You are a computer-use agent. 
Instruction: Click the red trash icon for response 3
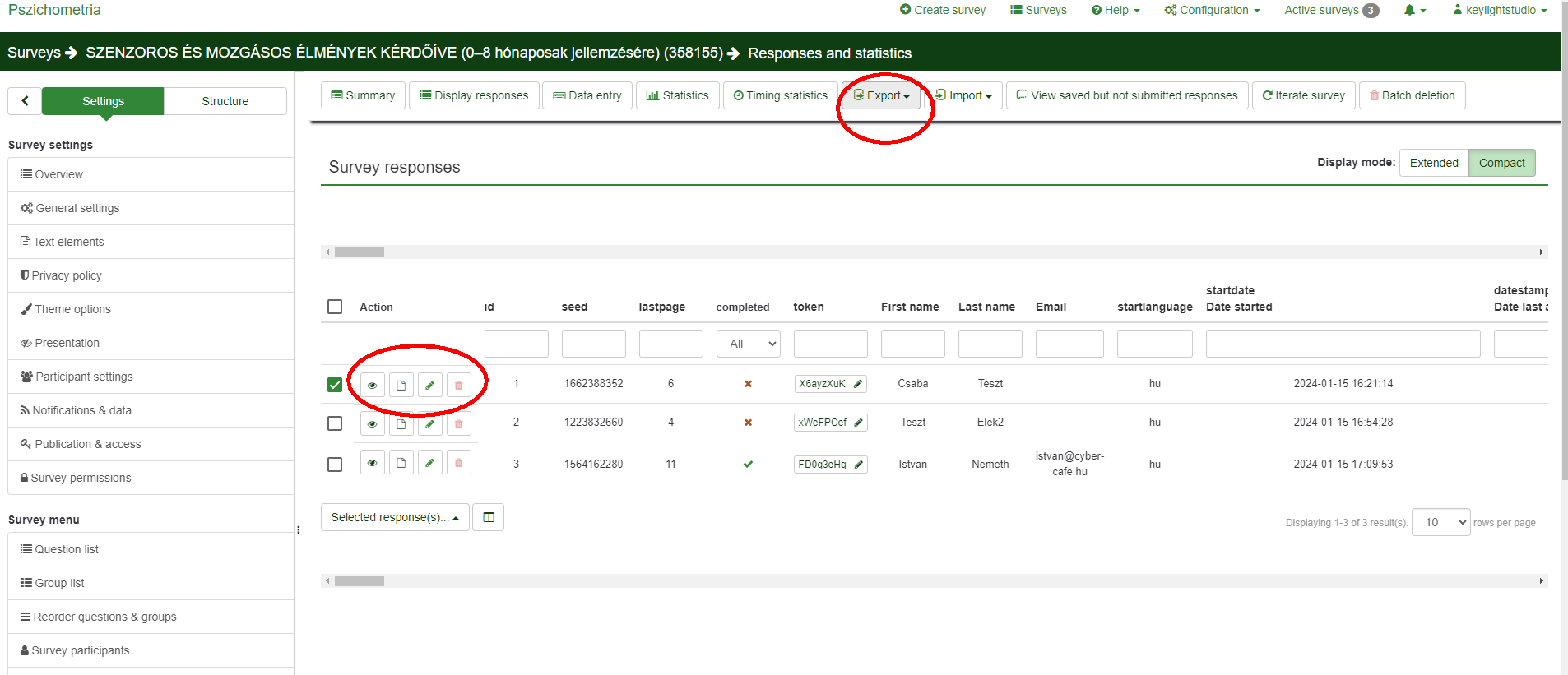[458, 464]
